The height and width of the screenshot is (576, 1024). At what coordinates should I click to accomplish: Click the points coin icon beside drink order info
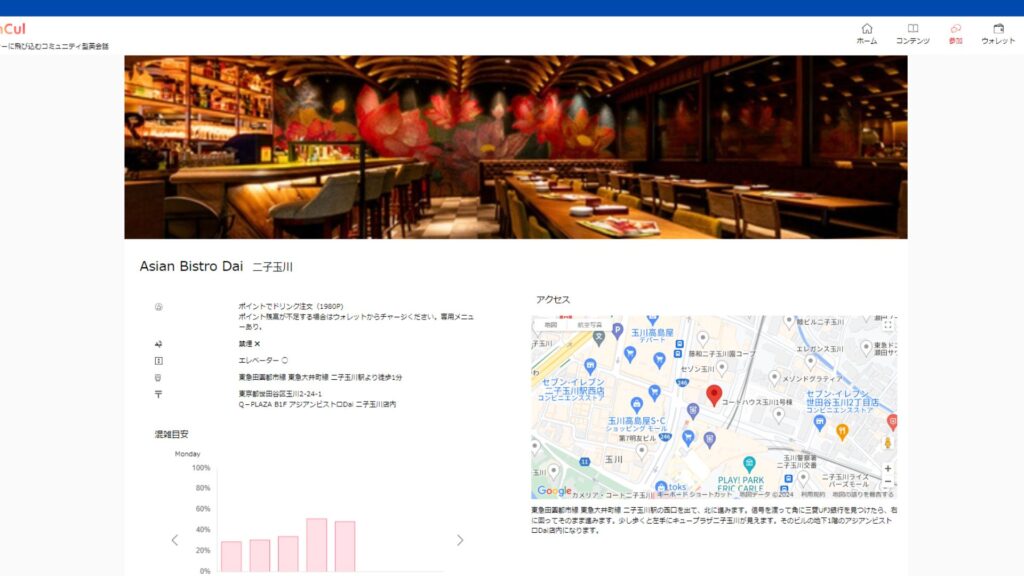coord(159,307)
